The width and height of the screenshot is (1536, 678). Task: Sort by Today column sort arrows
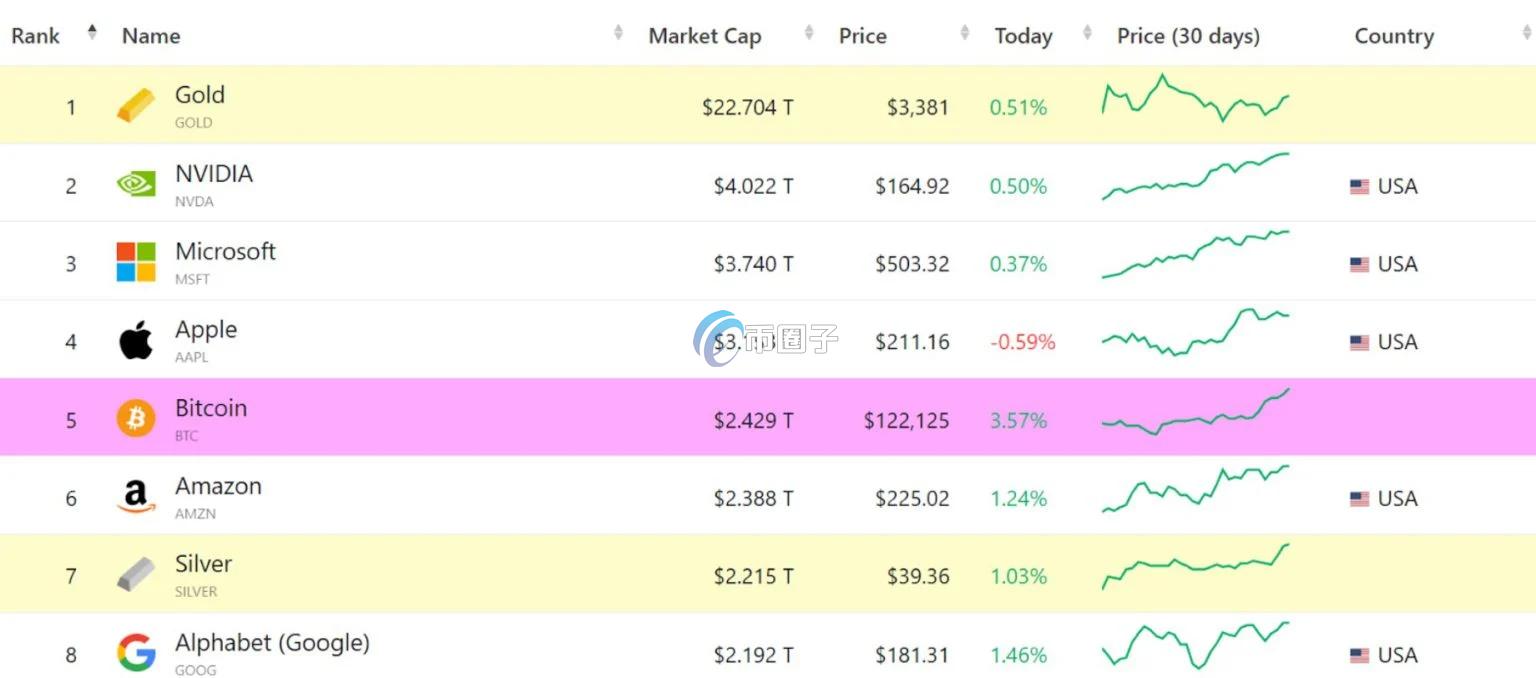pyautogui.click(x=1087, y=34)
